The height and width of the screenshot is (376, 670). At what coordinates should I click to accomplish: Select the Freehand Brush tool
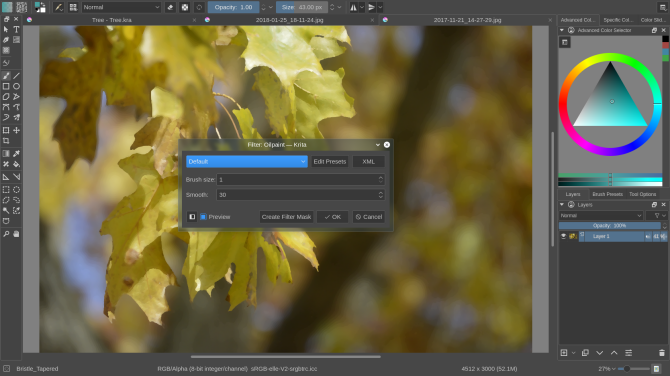[x=6, y=76]
